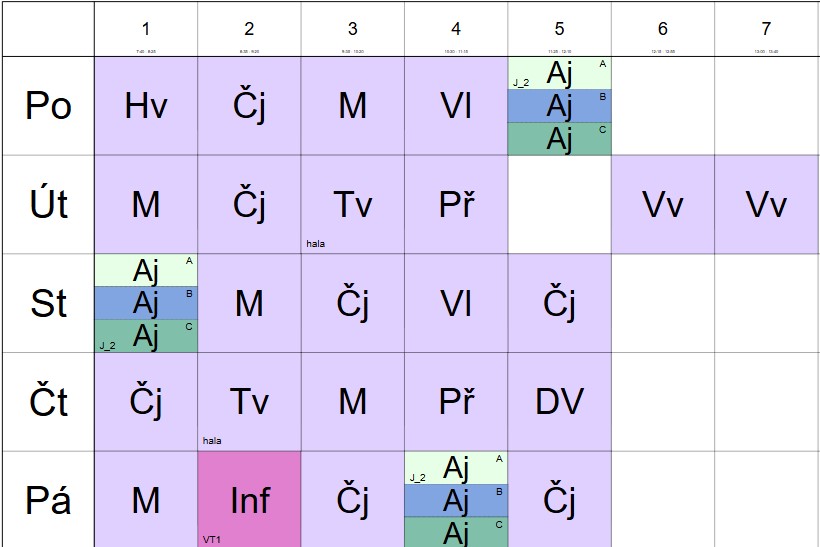The width and height of the screenshot is (820, 547).
Task: Click the Po day row header
Action: (x=48, y=106)
